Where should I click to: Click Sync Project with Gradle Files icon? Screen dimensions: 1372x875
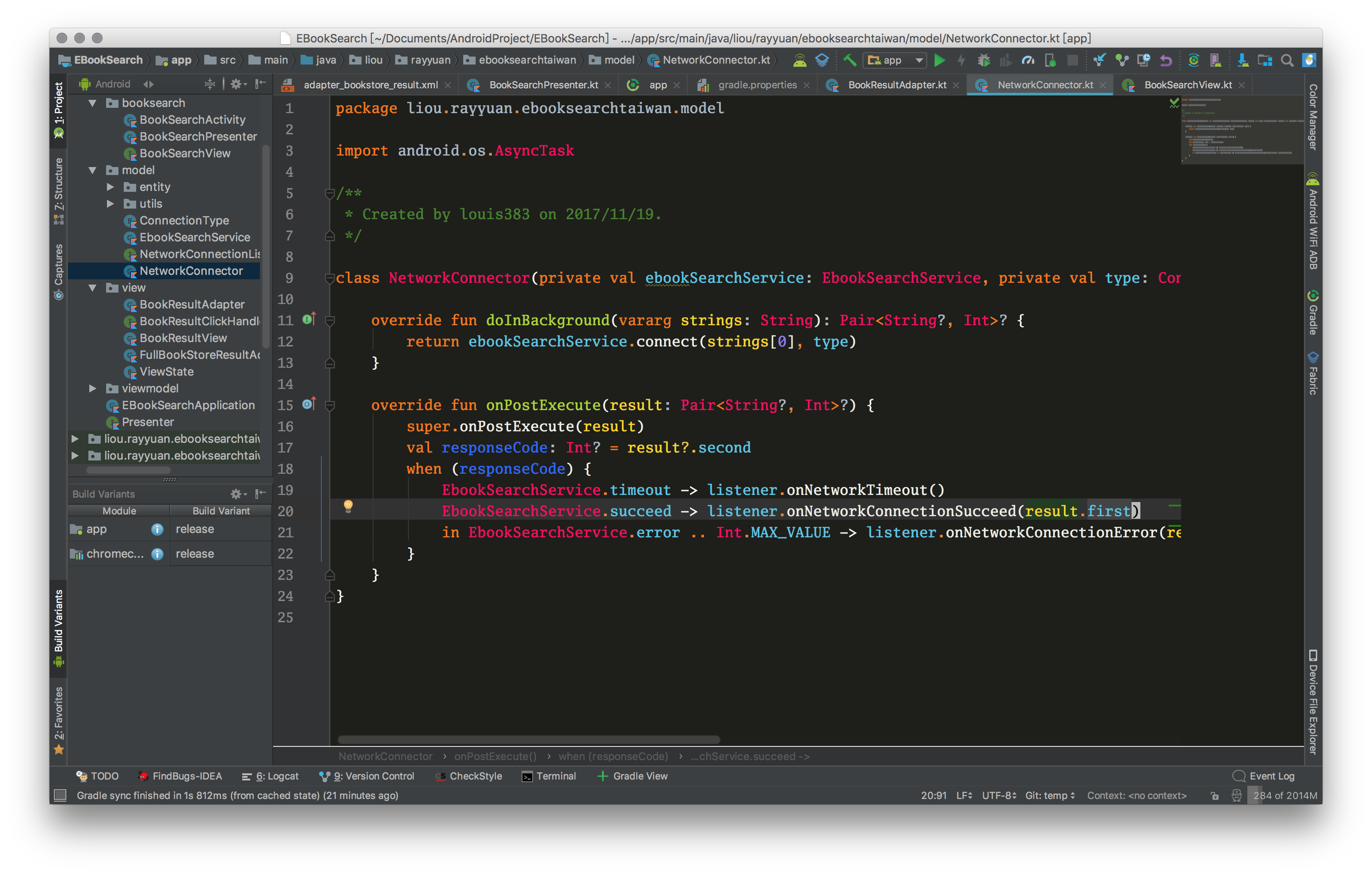(1193, 61)
